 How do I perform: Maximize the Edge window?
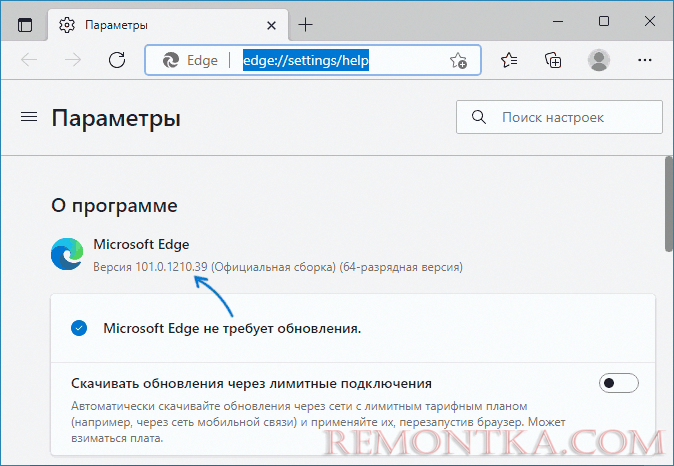pyautogui.click(x=604, y=21)
